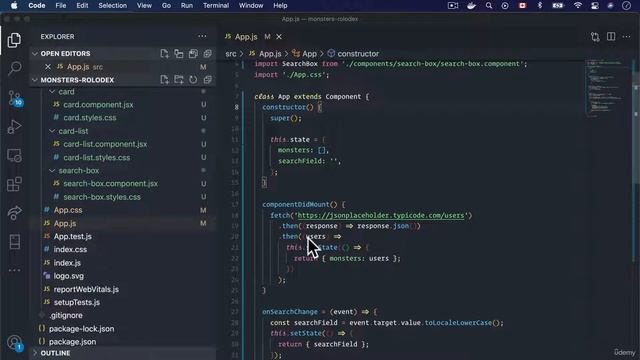Save all open editors
The image size is (640, 360).
click(x=193, y=53)
